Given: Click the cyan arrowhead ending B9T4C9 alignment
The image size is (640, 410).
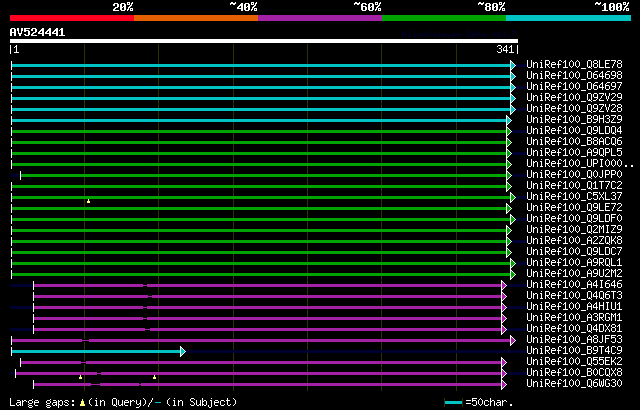Looking at the screenshot, I should (183, 351).
